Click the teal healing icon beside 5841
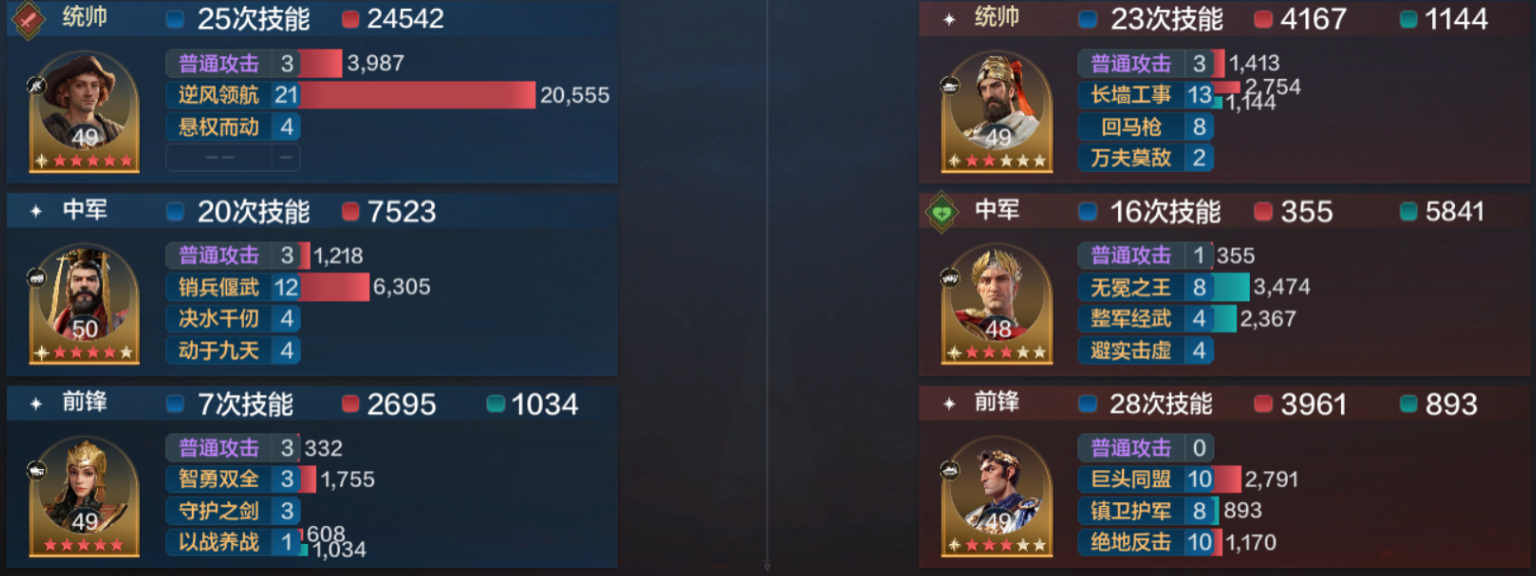Viewport: 1536px width, 576px height. (x=1409, y=212)
